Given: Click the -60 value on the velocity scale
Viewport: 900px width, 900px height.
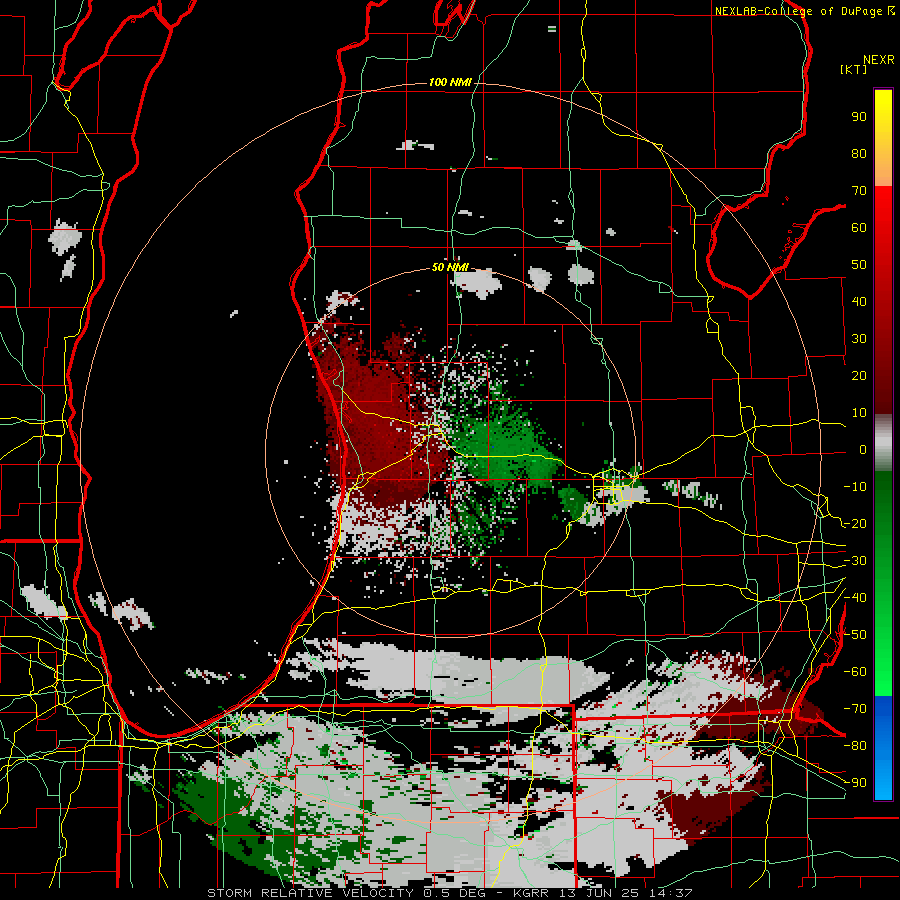Looking at the screenshot, I should 855,672.
